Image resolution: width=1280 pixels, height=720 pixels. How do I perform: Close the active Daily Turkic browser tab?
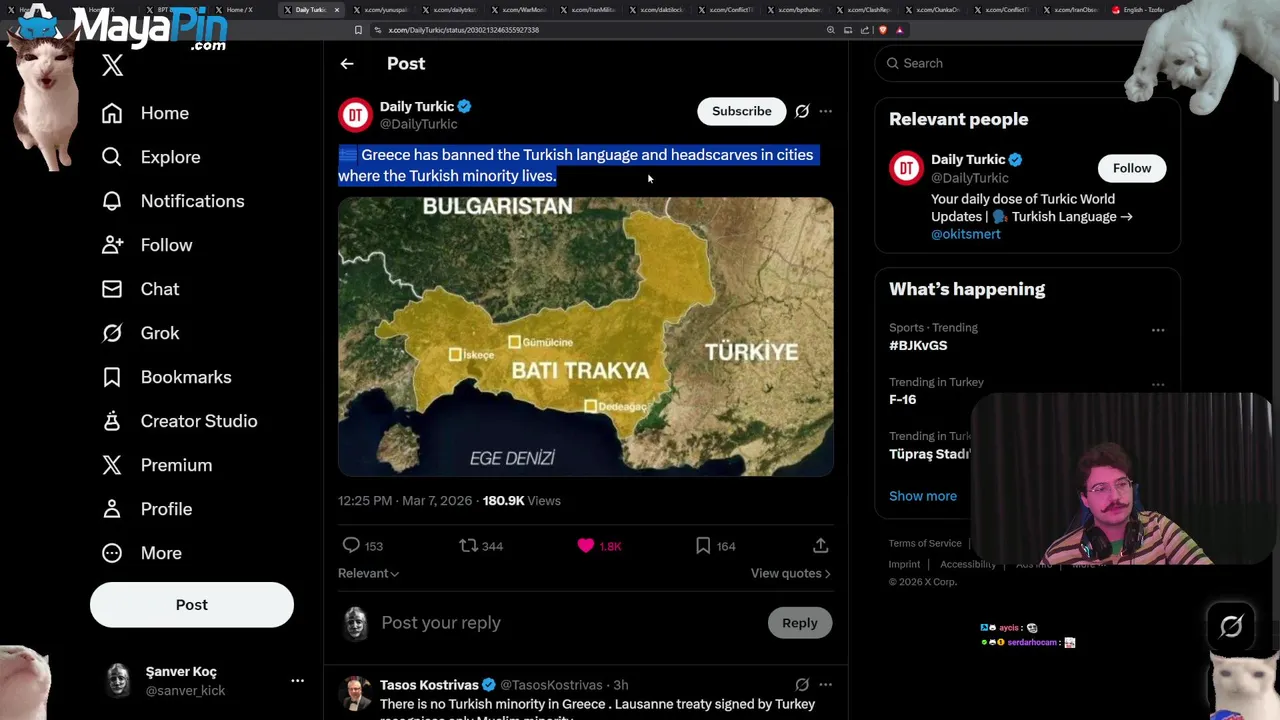337,10
